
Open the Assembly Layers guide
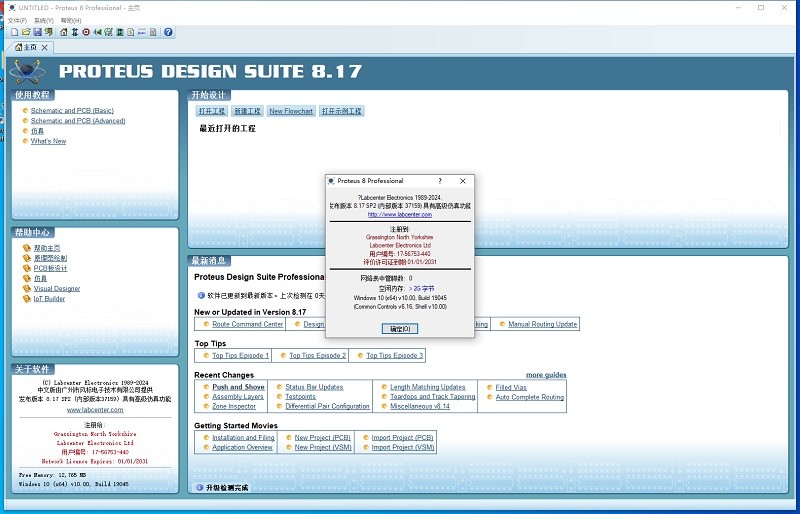238,397
